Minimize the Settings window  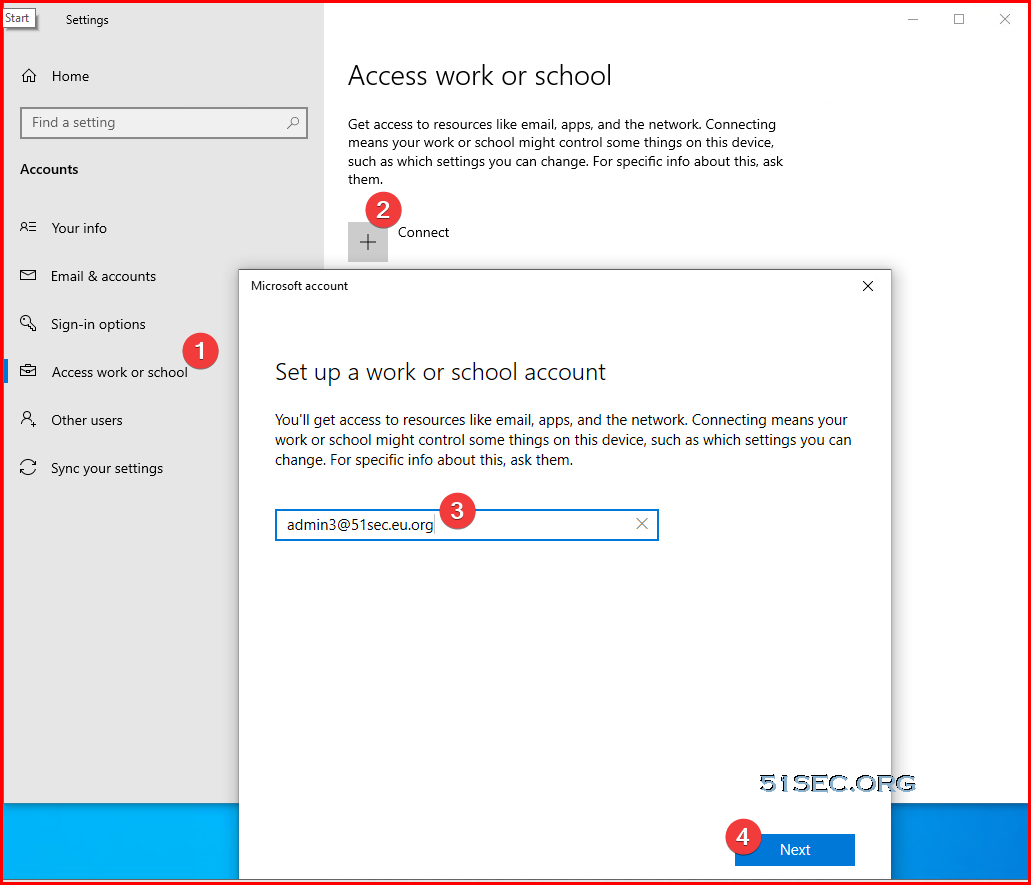tap(913, 20)
